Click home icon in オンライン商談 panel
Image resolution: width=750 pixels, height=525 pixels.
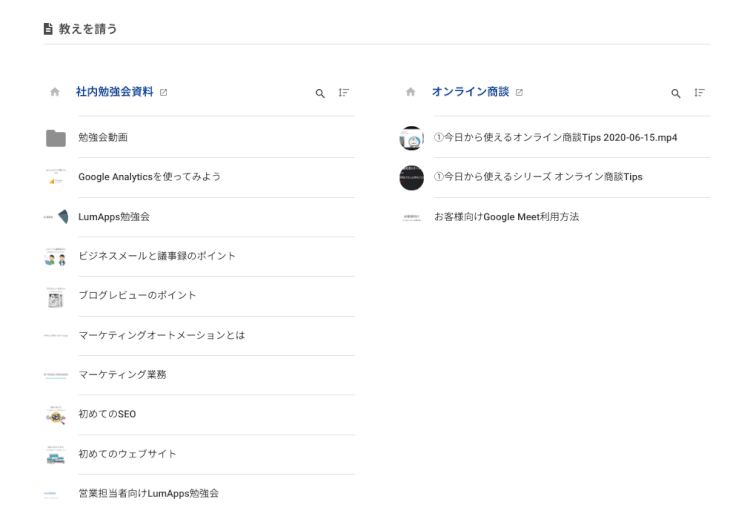[410, 92]
